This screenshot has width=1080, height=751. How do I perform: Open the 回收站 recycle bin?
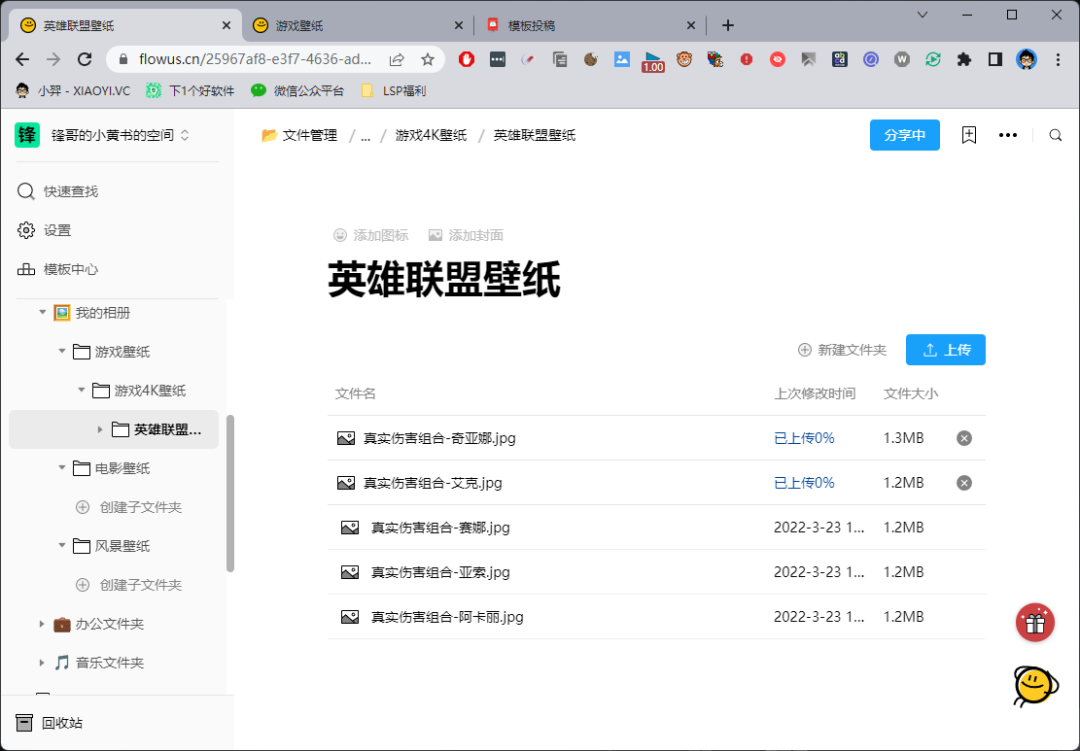[62, 723]
